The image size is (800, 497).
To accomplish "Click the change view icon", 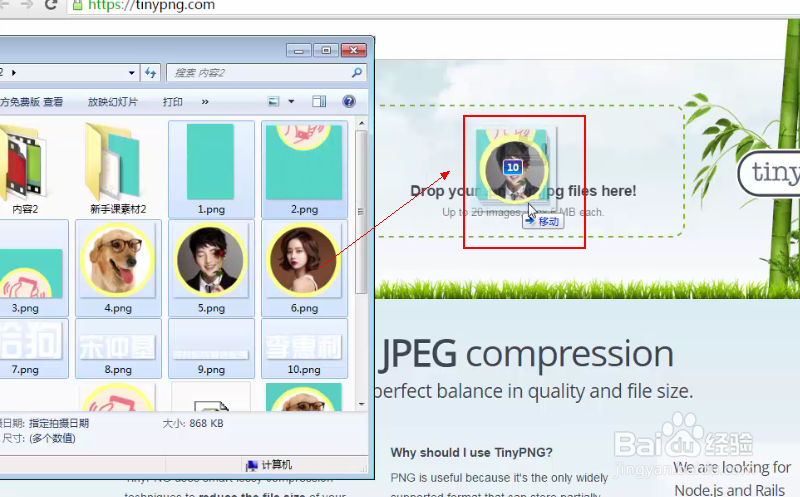I will [x=273, y=102].
